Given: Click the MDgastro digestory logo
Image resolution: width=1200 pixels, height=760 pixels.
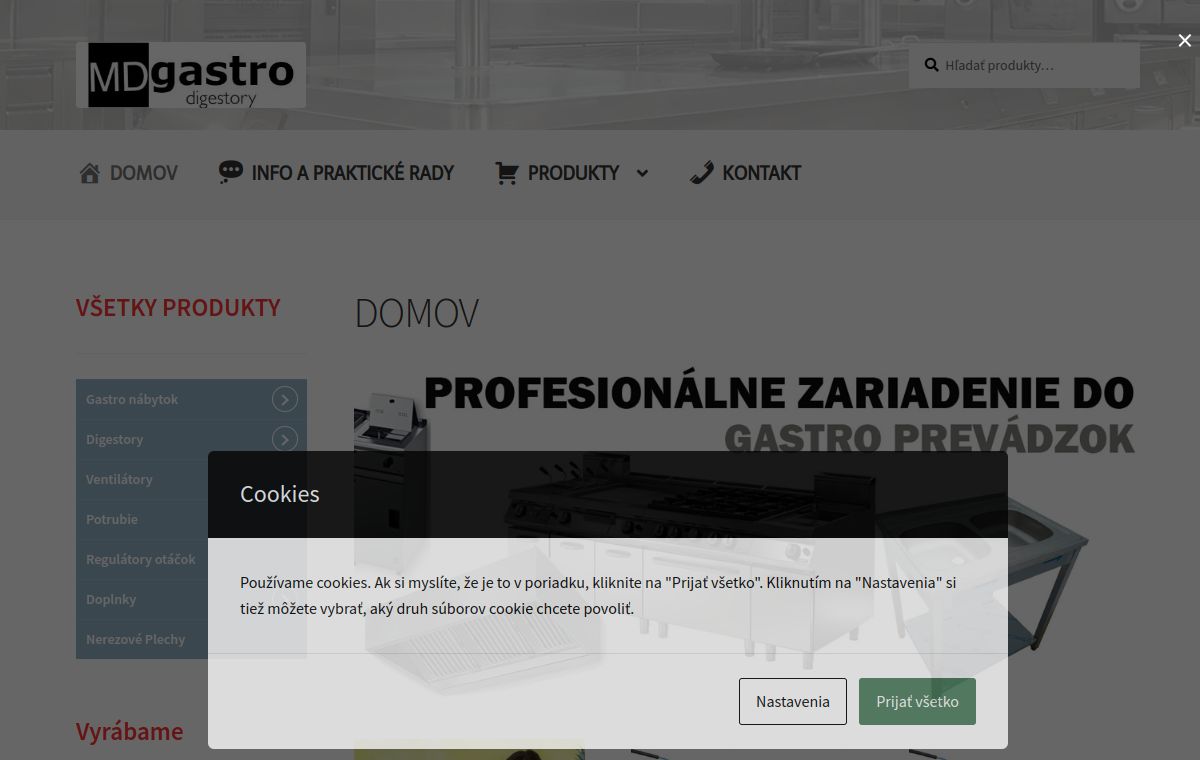Looking at the screenshot, I should point(191,75).
